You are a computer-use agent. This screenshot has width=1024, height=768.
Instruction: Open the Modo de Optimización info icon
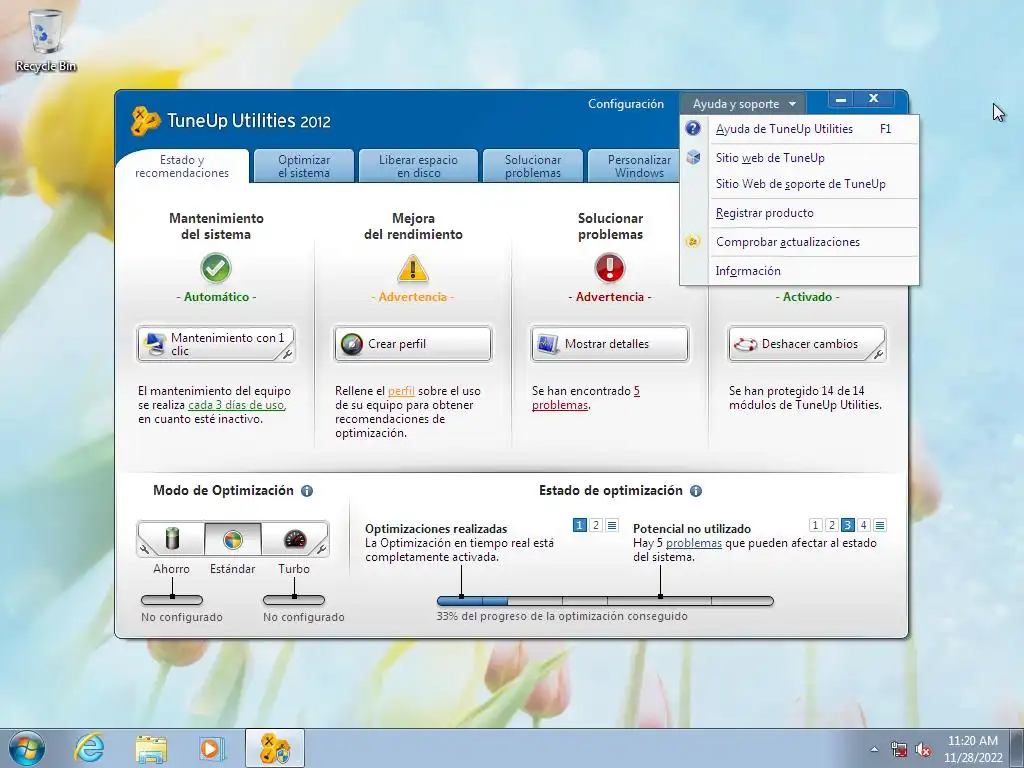[307, 491]
